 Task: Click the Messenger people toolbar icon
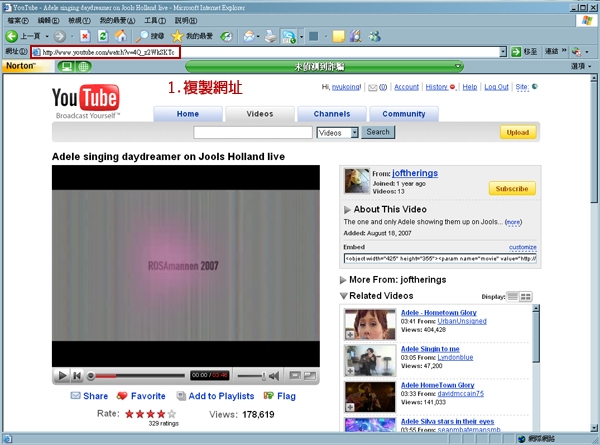point(374,36)
